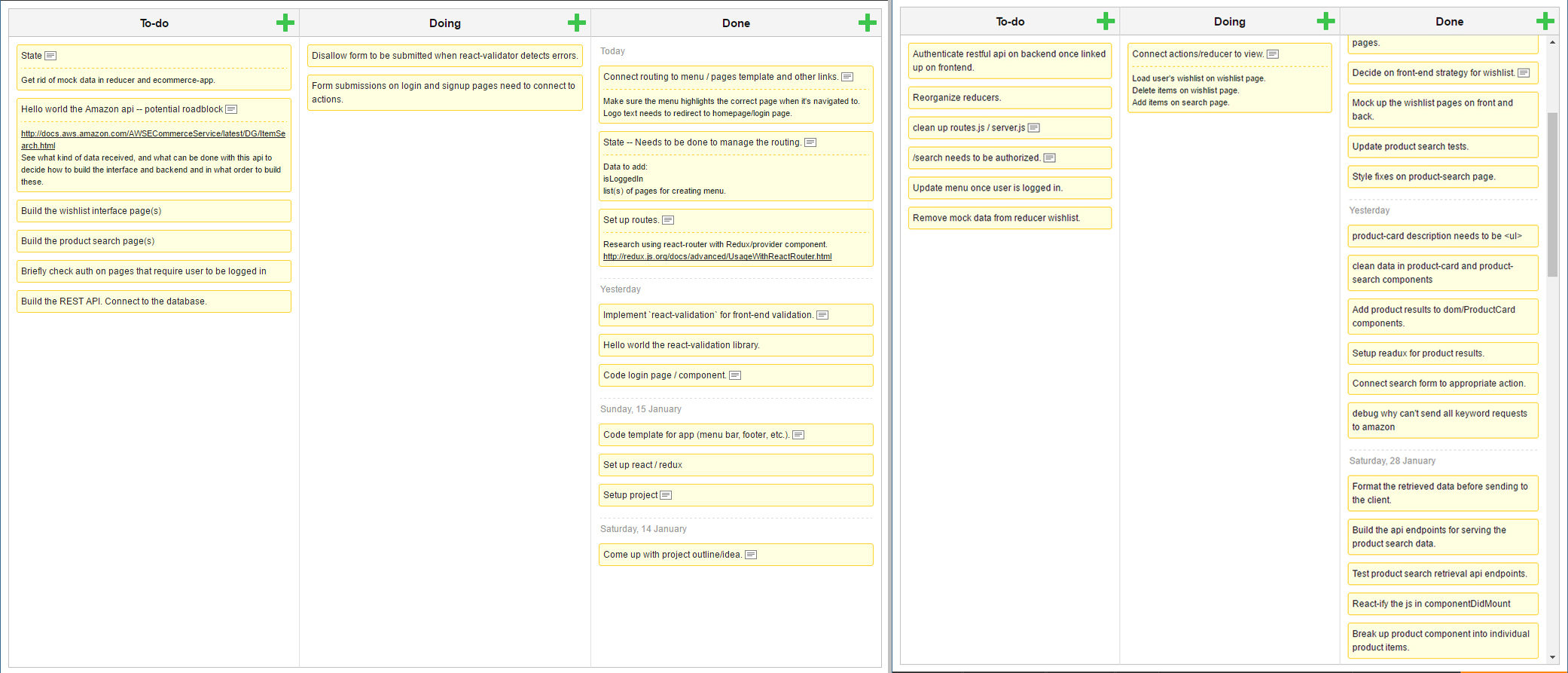Open note icon on 'Setup project' card
Screen dimensions: 1568x673
(x=666, y=495)
